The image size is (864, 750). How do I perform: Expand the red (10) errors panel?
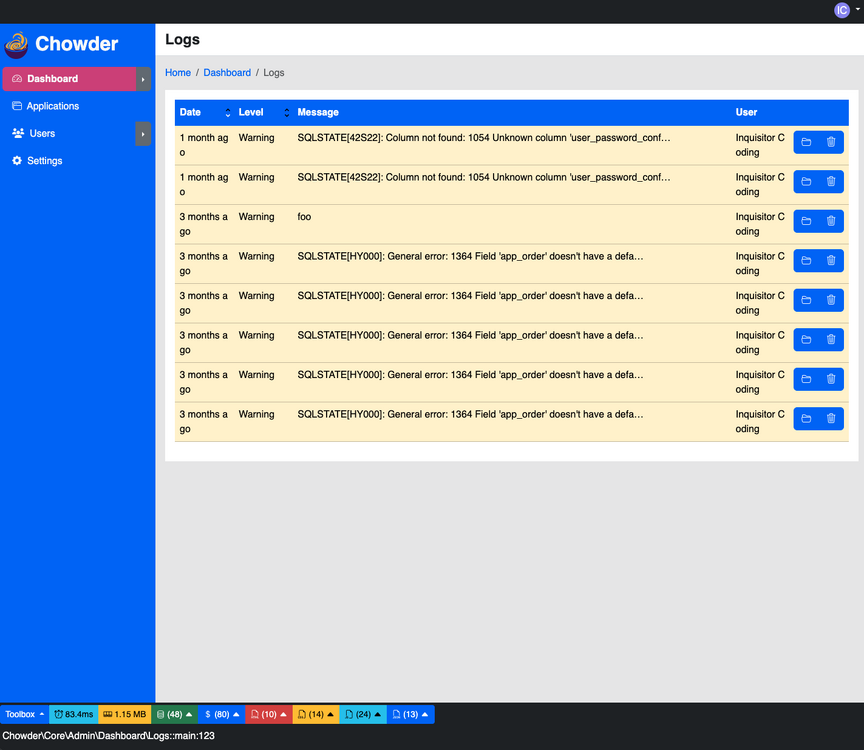click(268, 714)
